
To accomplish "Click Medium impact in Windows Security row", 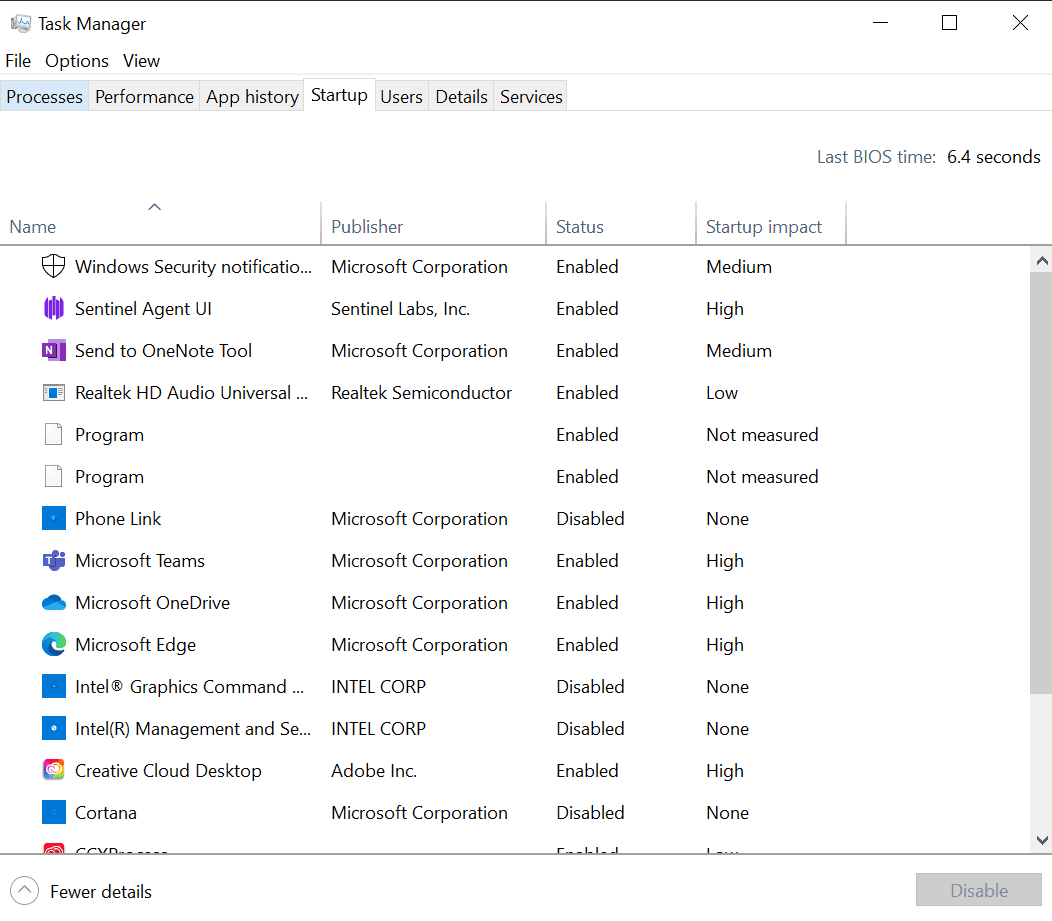I will pyautogui.click(x=739, y=266).
